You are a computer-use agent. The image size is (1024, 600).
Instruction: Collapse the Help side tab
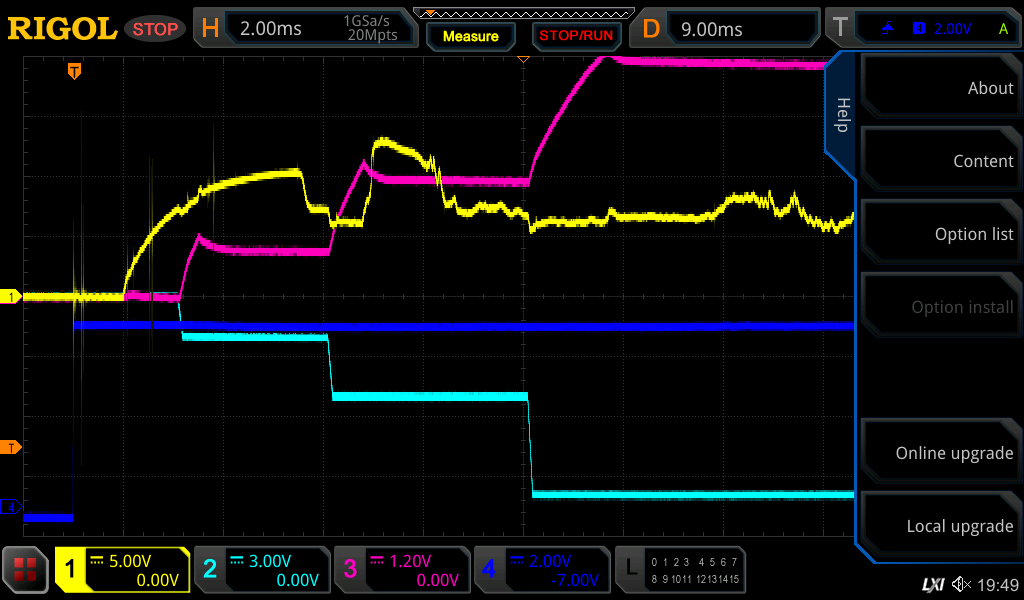point(841,115)
